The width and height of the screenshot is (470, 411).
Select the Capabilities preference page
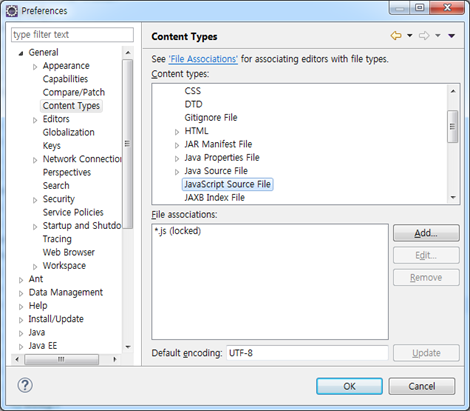click(65, 79)
